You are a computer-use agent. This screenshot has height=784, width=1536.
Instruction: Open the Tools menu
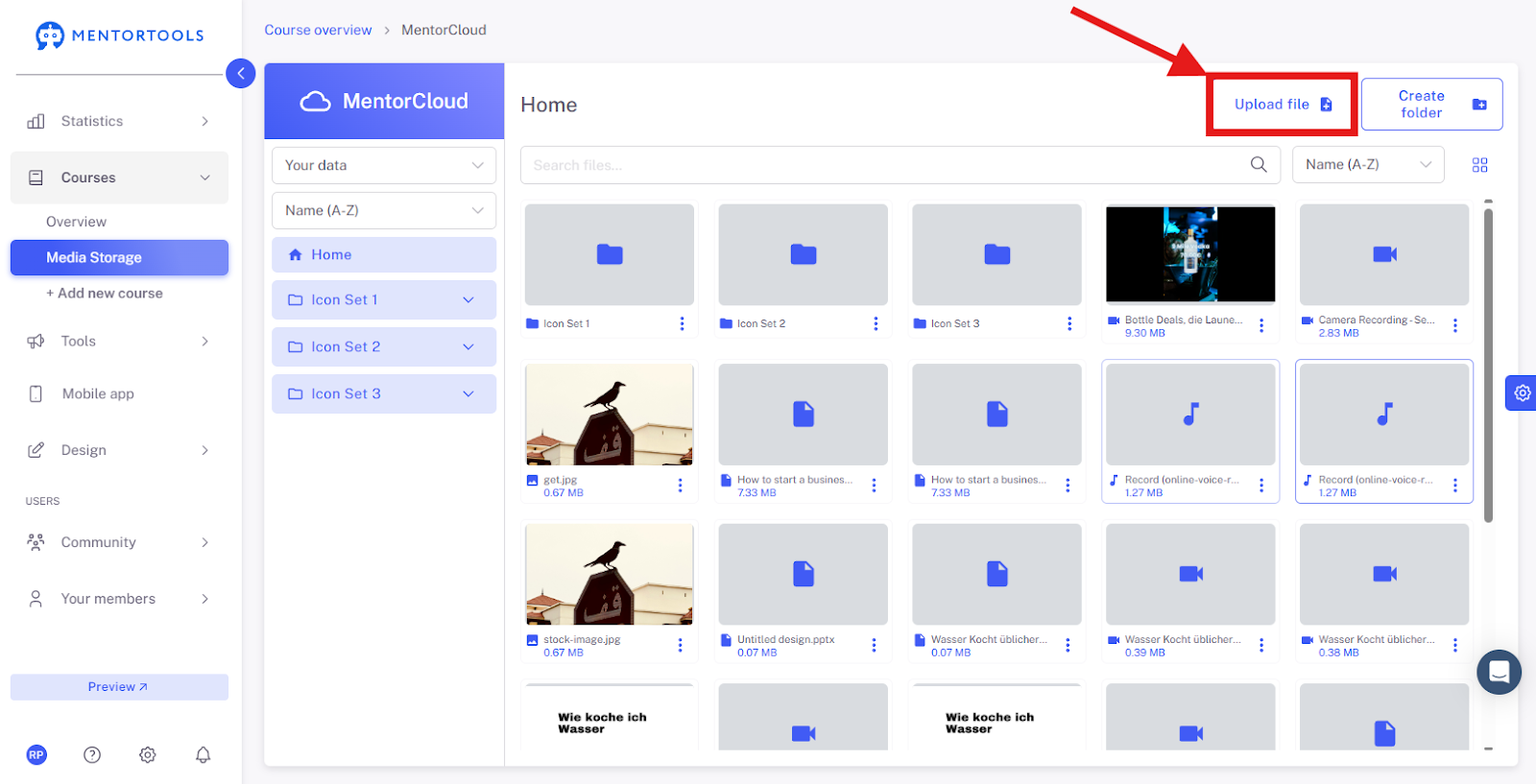coord(119,341)
